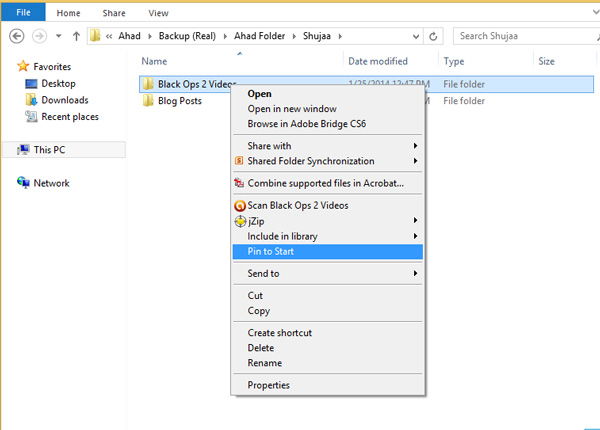Choose Rename from the context menu
600x430 pixels.
[328, 363]
